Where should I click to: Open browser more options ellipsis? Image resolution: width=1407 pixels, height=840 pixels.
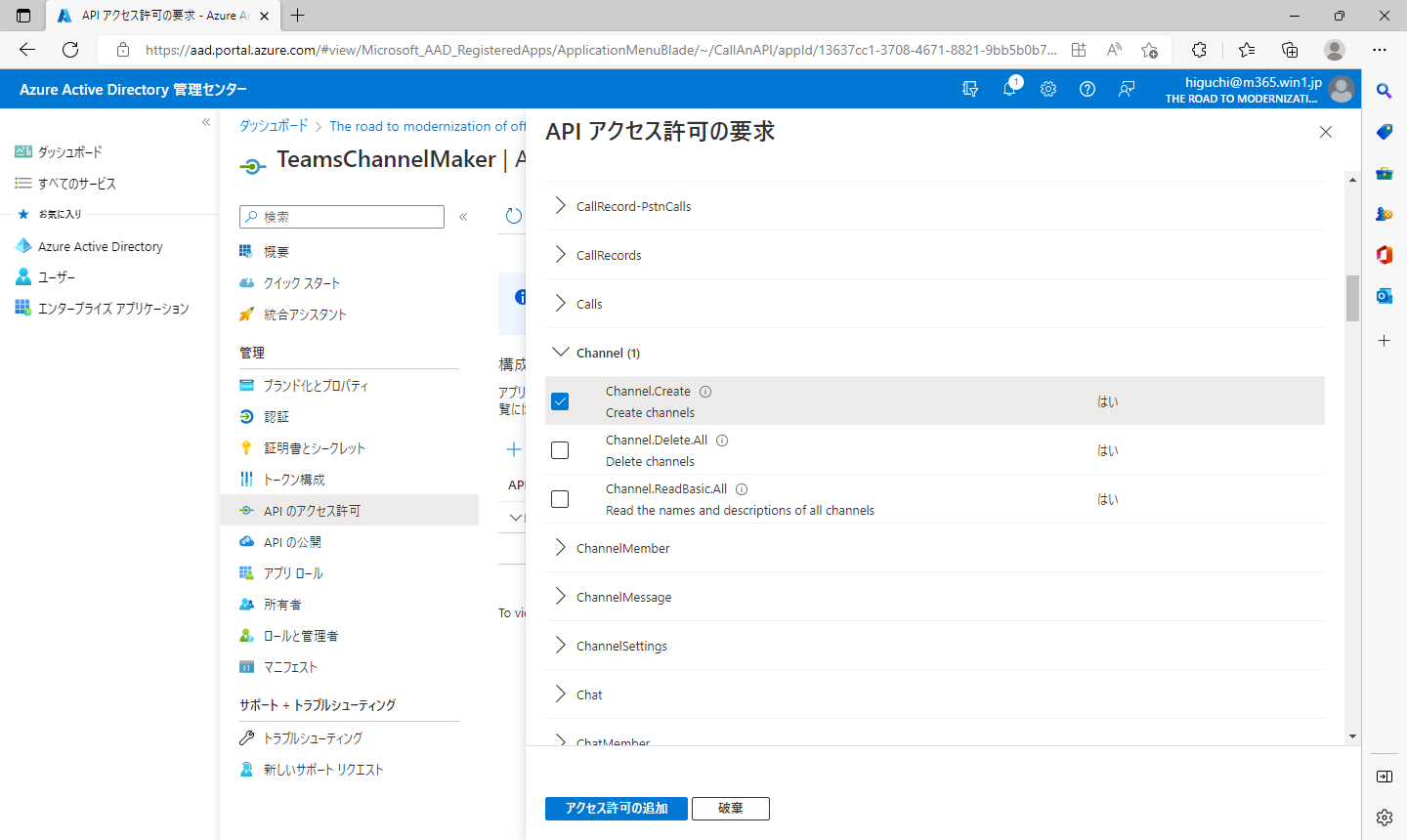(x=1380, y=50)
